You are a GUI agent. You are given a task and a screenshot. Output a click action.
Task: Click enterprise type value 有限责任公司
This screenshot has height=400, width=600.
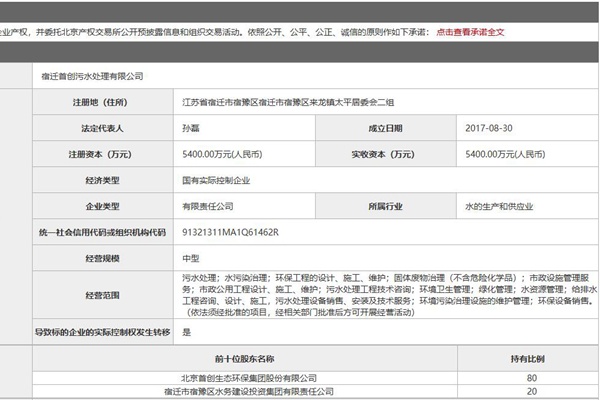(x=207, y=207)
